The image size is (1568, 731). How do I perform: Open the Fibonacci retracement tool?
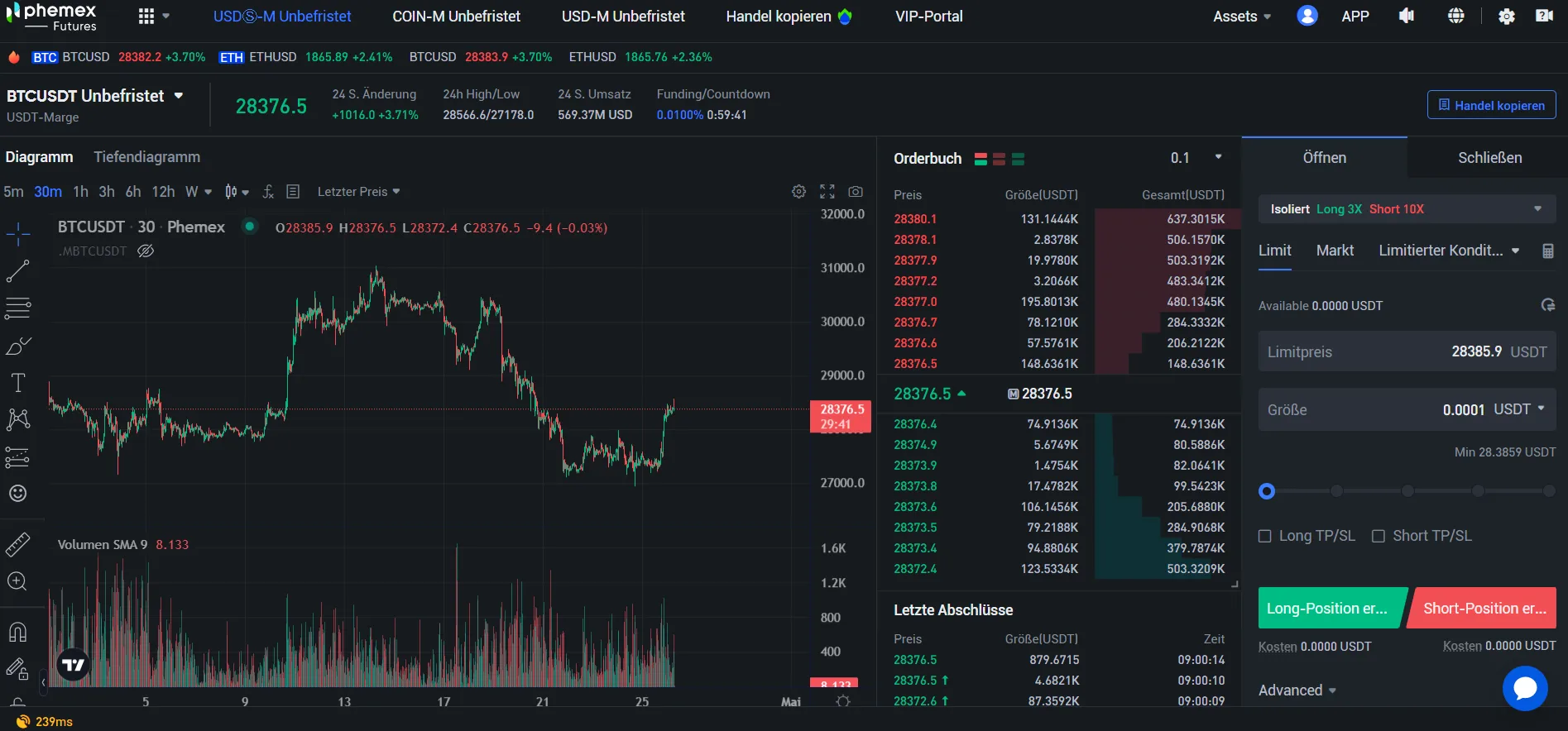(x=17, y=308)
